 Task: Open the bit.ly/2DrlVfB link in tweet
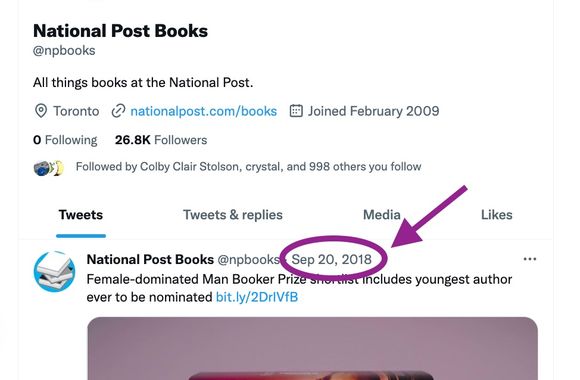point(257,297)
